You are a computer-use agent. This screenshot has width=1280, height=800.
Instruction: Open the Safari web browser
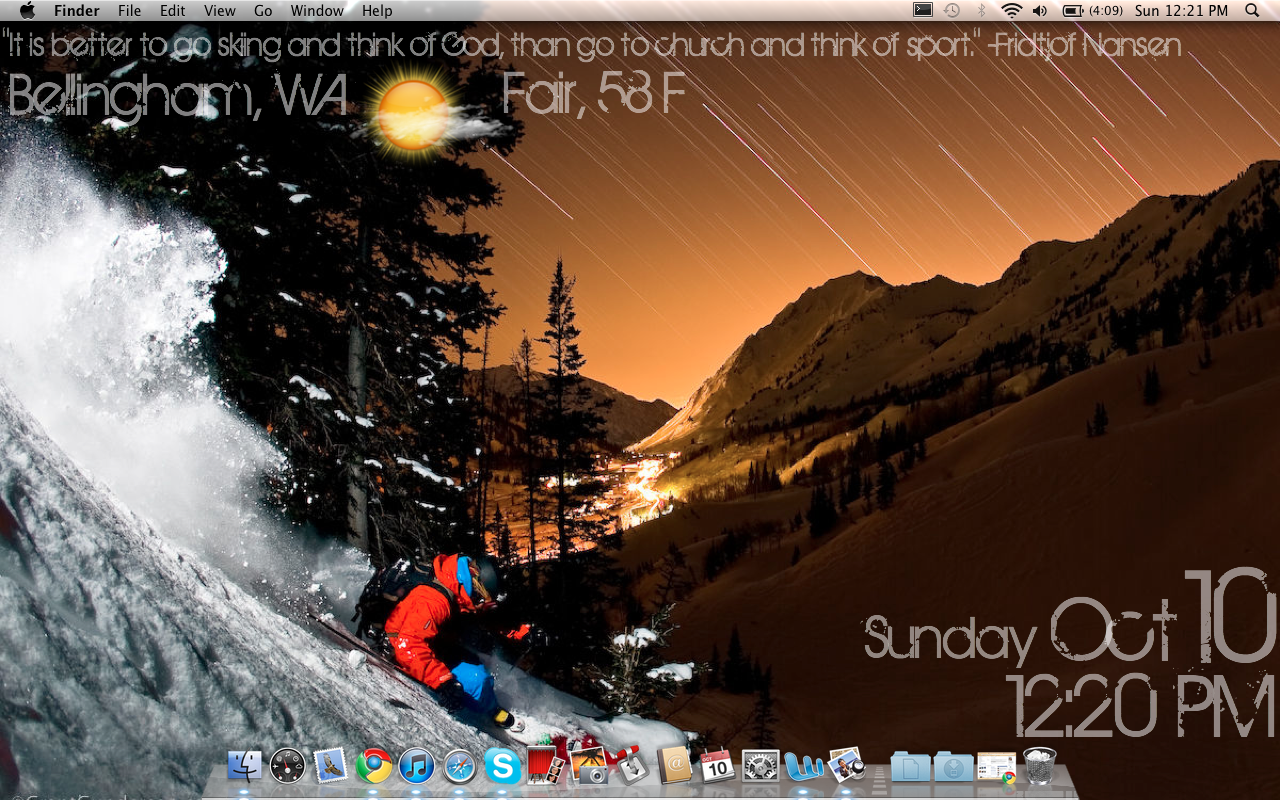click(x=460, y=768)
